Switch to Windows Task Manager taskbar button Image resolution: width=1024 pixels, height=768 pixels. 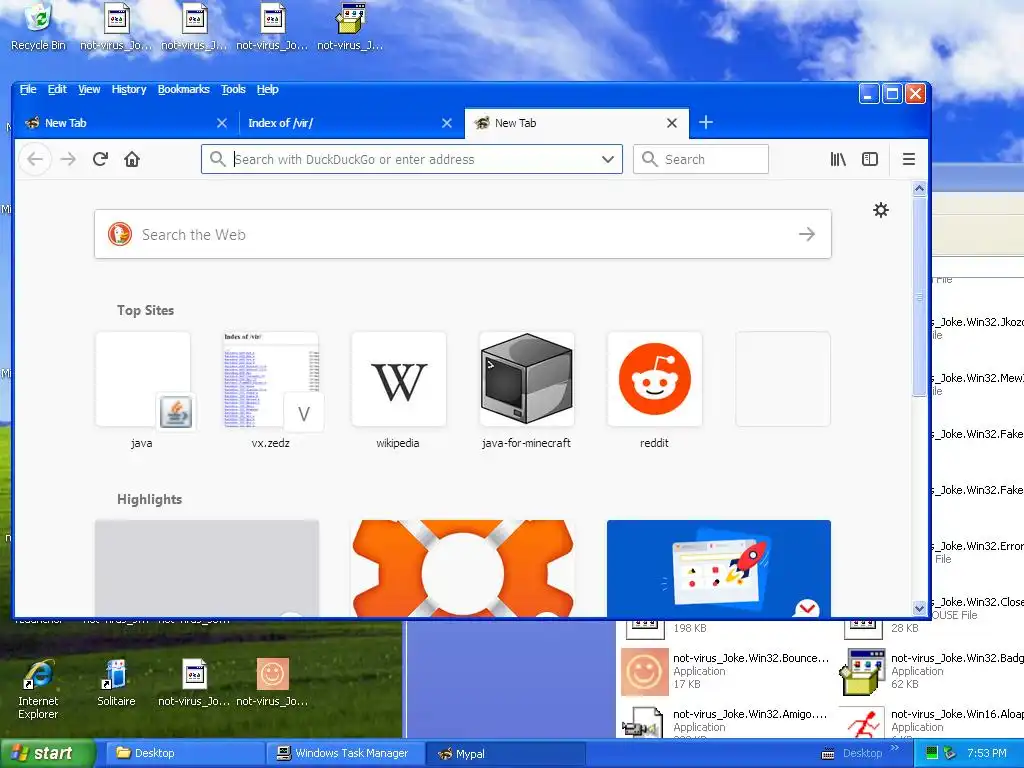point(345,754)
